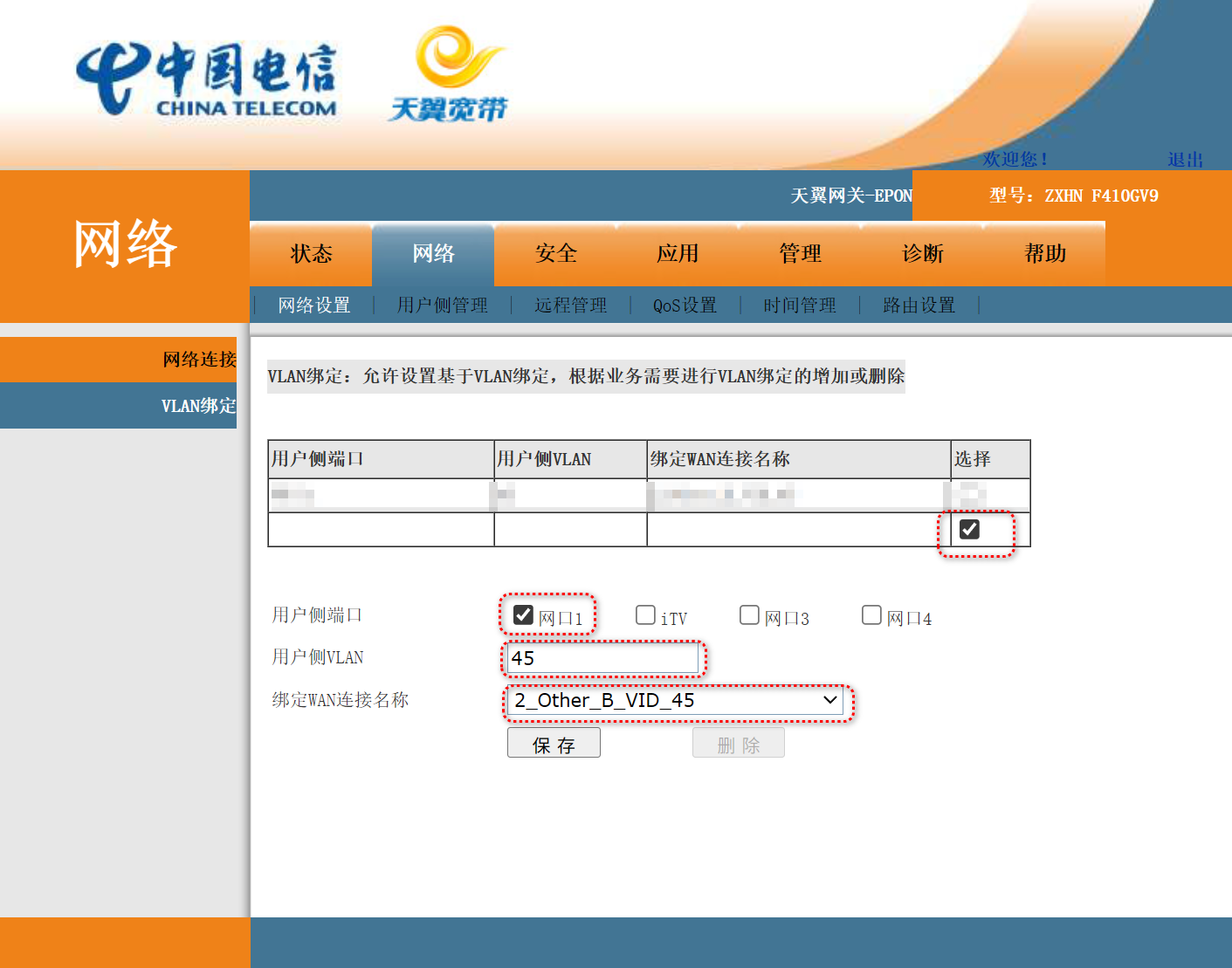Open the QoS设置 submenu
This screenshot has width=1232, height=968.
(x=685, y=306)
